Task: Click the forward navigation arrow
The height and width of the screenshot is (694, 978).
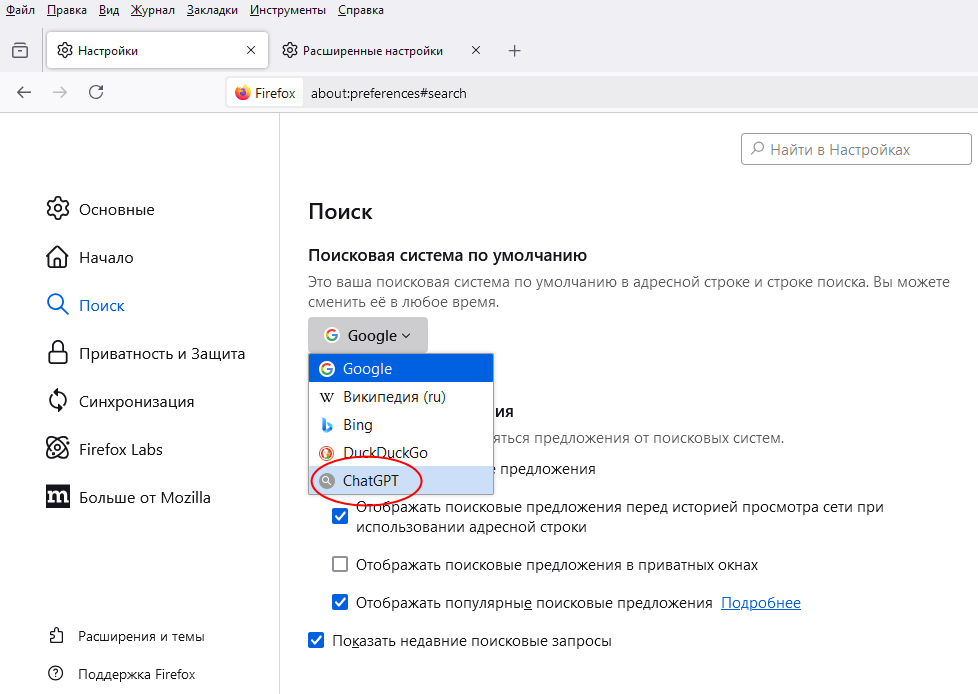Action: [60, 93]
